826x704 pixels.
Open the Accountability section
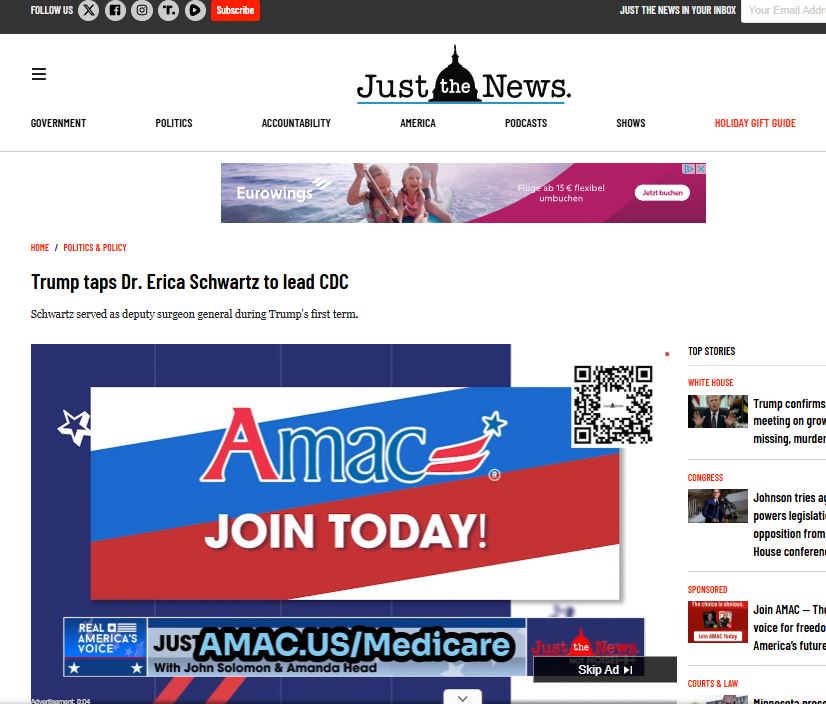click(x=296, y=123)
